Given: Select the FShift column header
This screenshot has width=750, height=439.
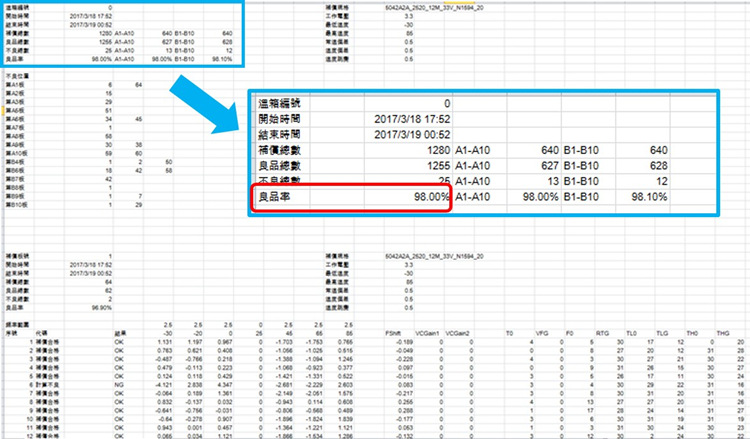Looking at the screenshot, I should point(393,333).
